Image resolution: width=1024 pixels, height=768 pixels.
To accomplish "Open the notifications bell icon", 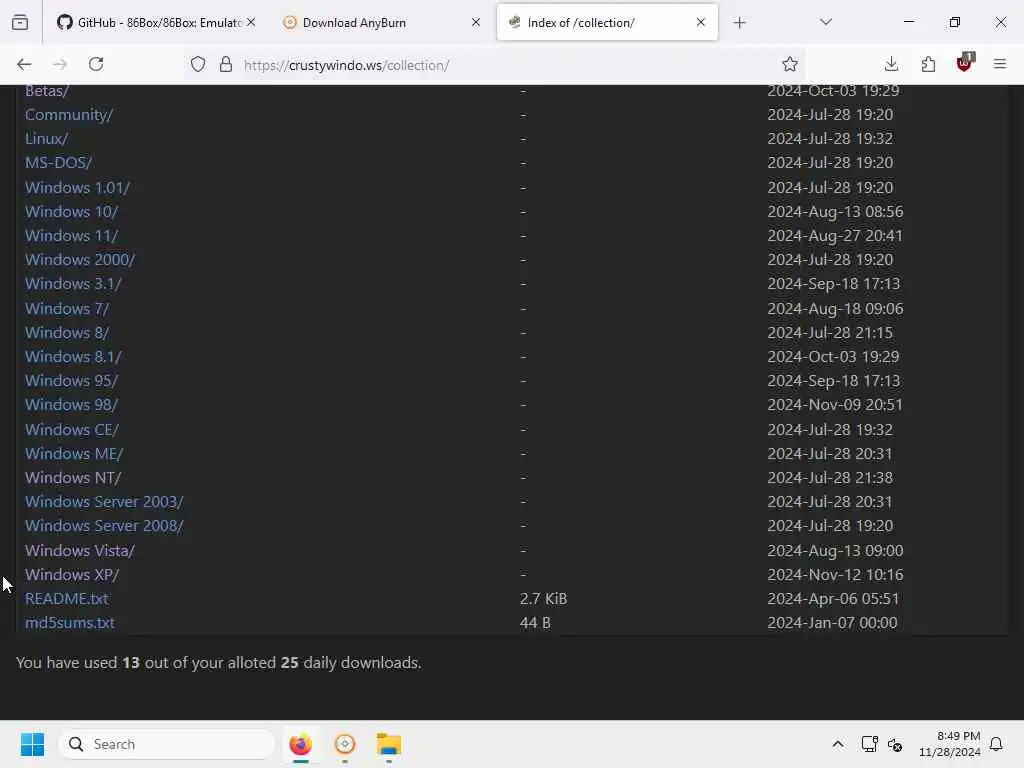I will point(997,744).
